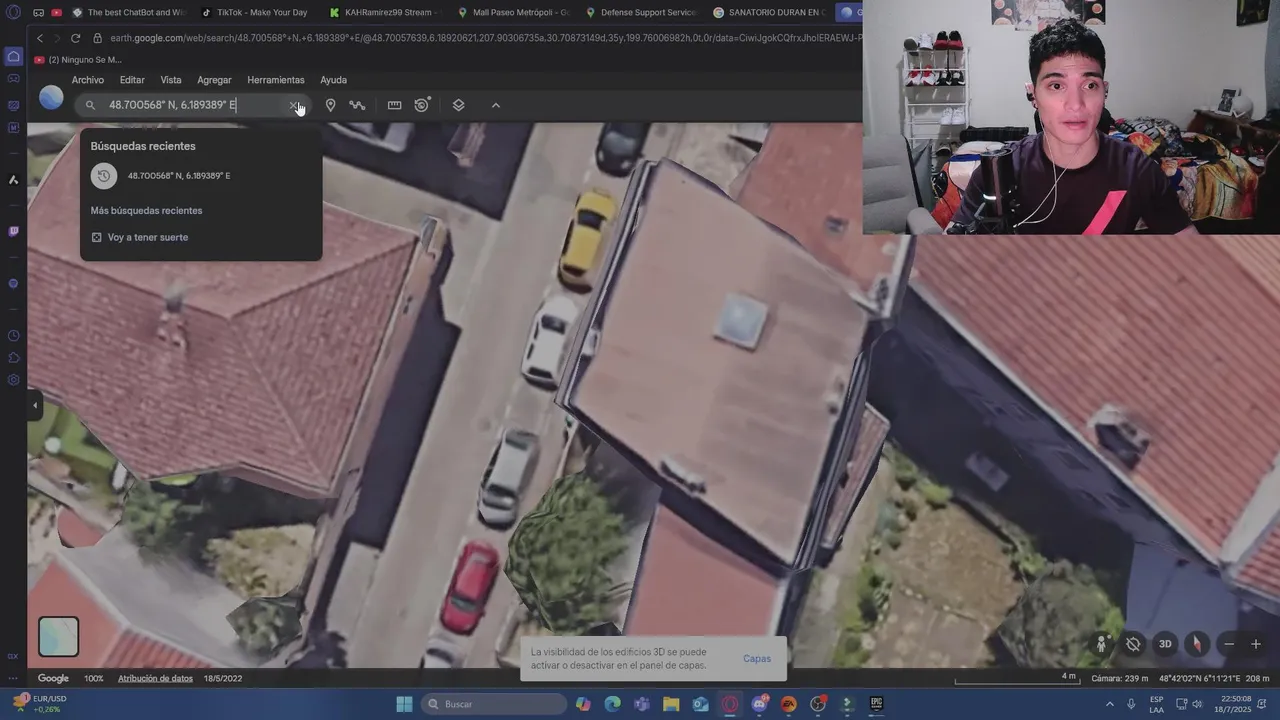
Task: Click the imagery date 18/5/2022
Action: click(x=223, y=678)
